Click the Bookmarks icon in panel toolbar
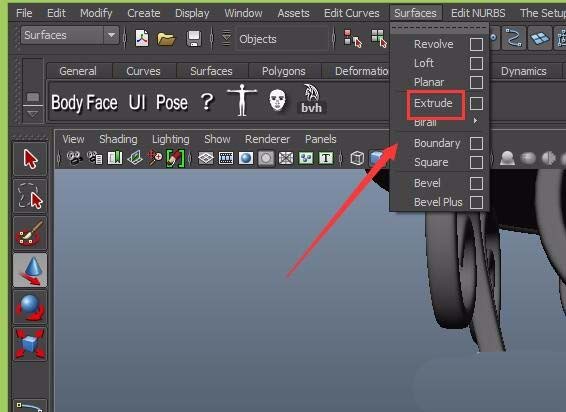The width and height of the screenshot is (566, 412). click(115, 158)
